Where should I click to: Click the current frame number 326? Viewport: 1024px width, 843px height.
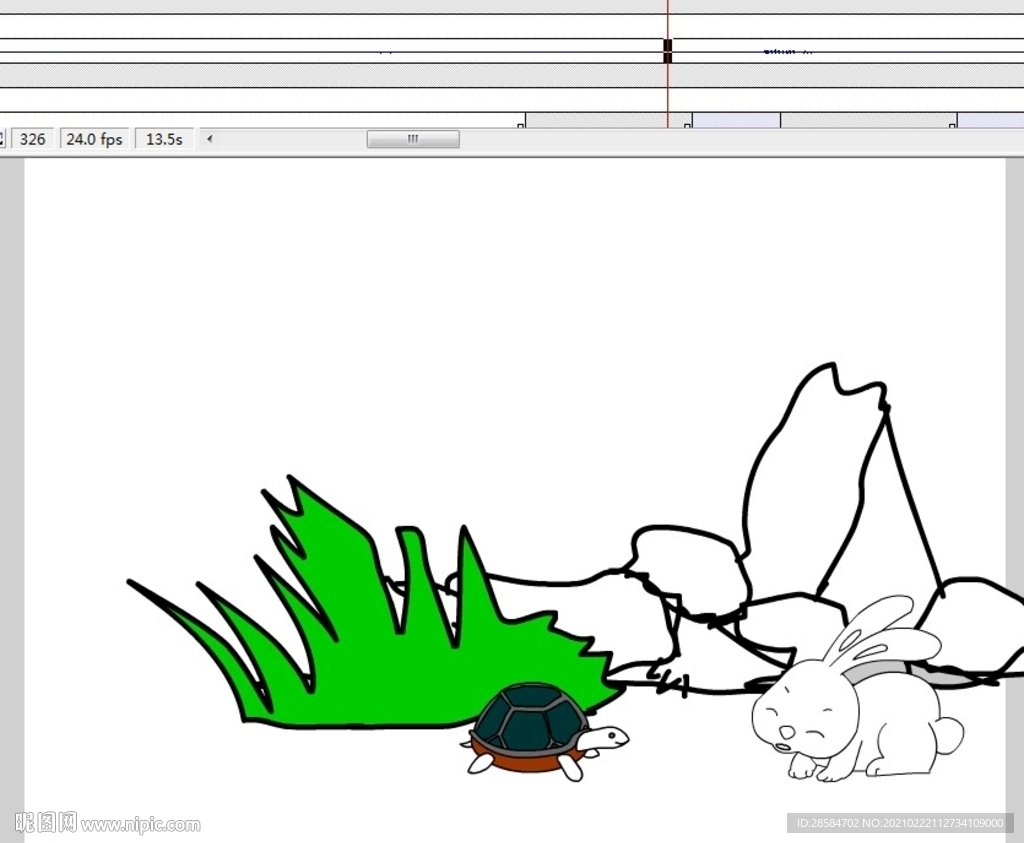[33, 139]
